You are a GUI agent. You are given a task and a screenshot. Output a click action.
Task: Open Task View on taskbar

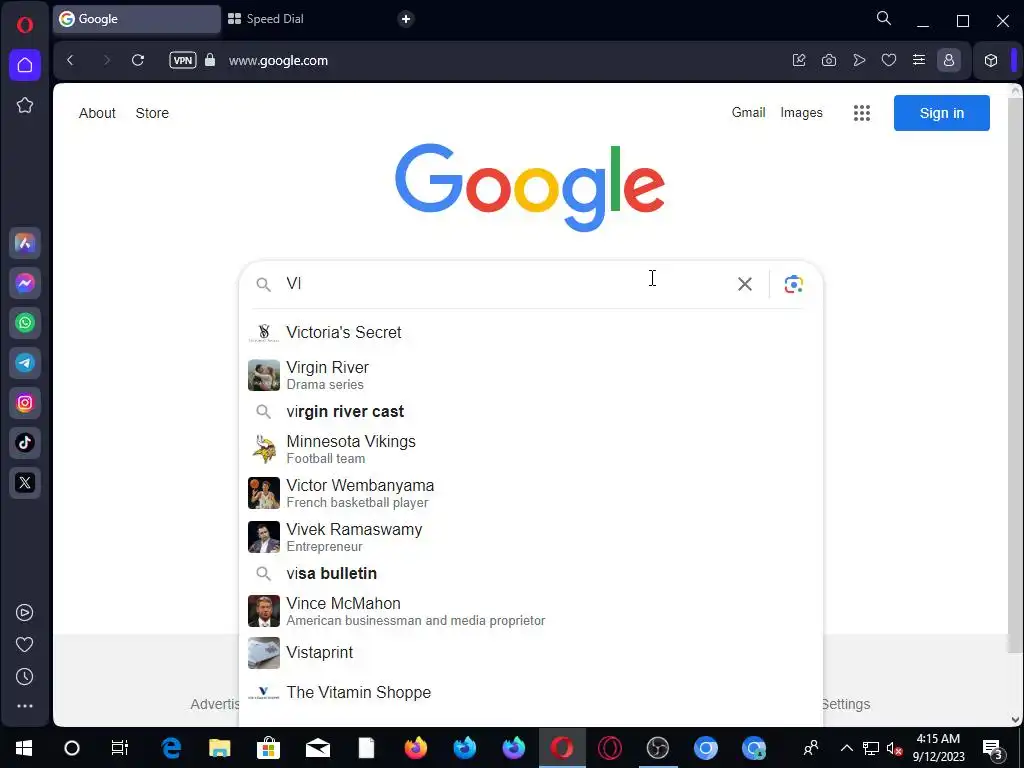(120, 748)
